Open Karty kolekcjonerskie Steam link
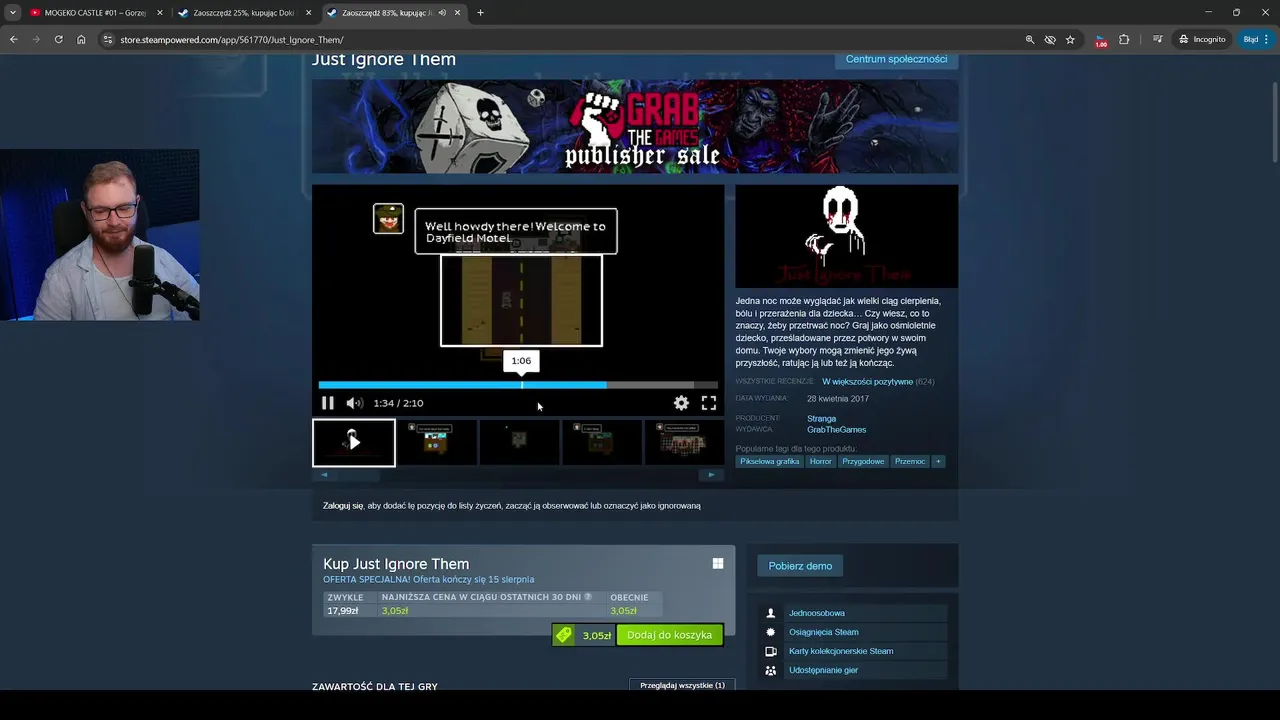This screenshot has height=720, width=1280. pos(841,651)
